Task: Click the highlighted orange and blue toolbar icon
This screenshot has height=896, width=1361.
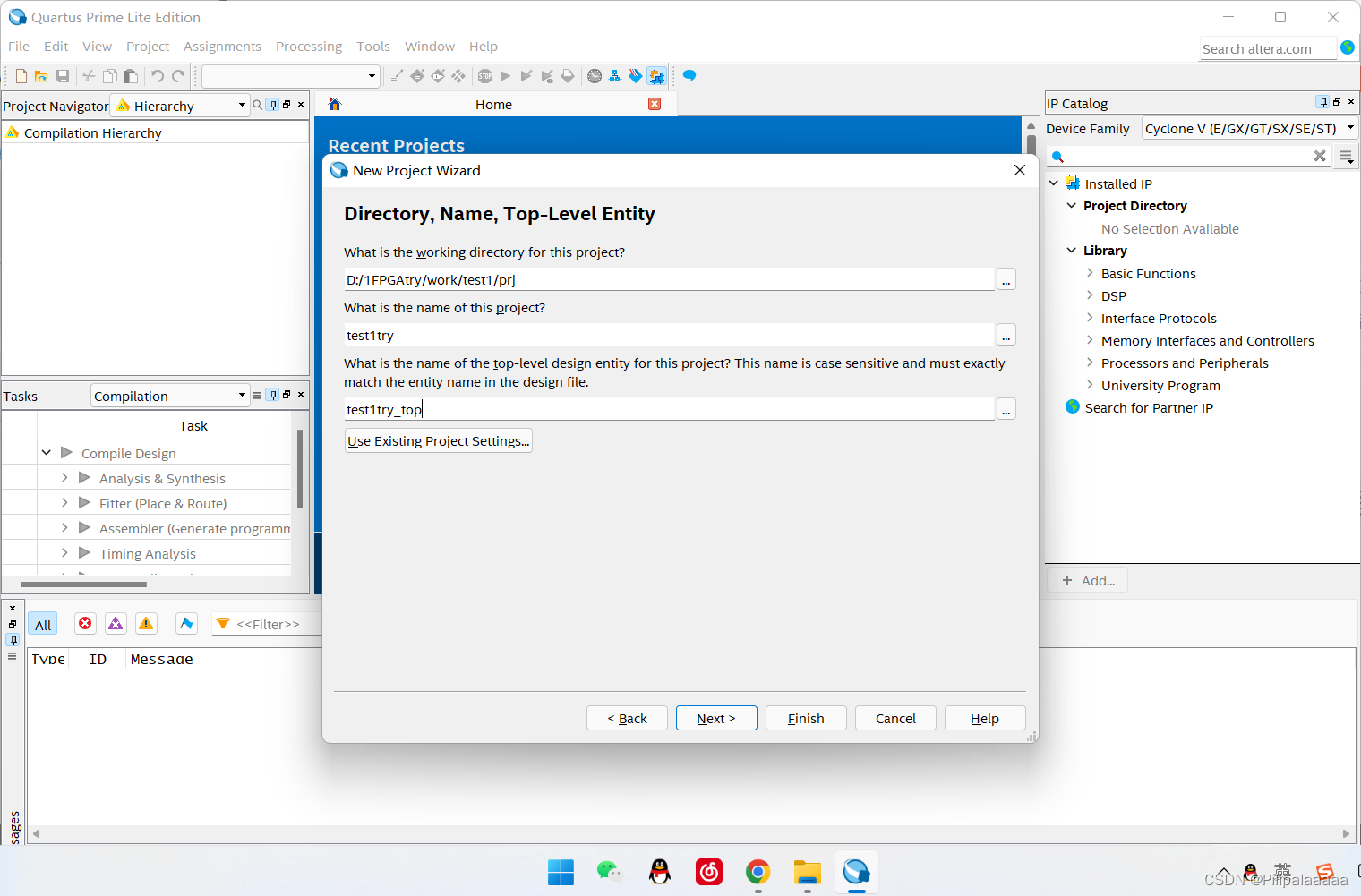Action: pyautogui.click(x=656, y=76)
